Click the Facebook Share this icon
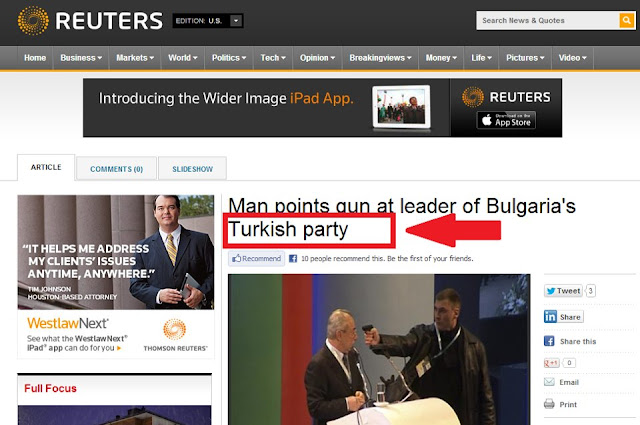The height and width of the screenshot is (425, 640). [x=549, y=341]
